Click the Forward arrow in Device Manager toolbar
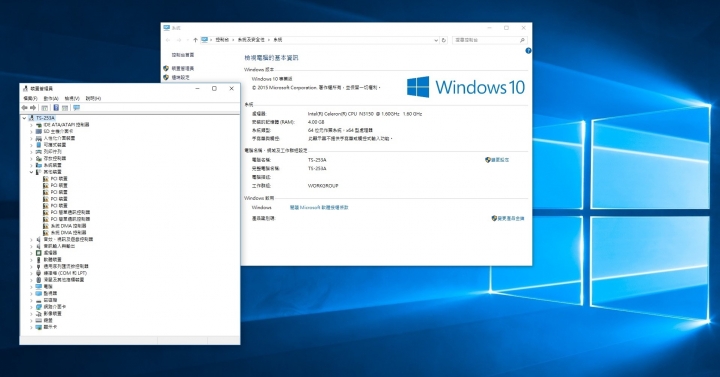This screenshot has height=377, width=720. pos(33,107)
